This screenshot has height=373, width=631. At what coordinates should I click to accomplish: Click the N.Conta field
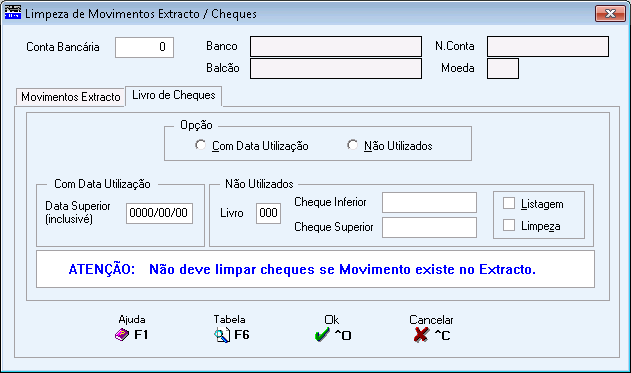point(548,46)
